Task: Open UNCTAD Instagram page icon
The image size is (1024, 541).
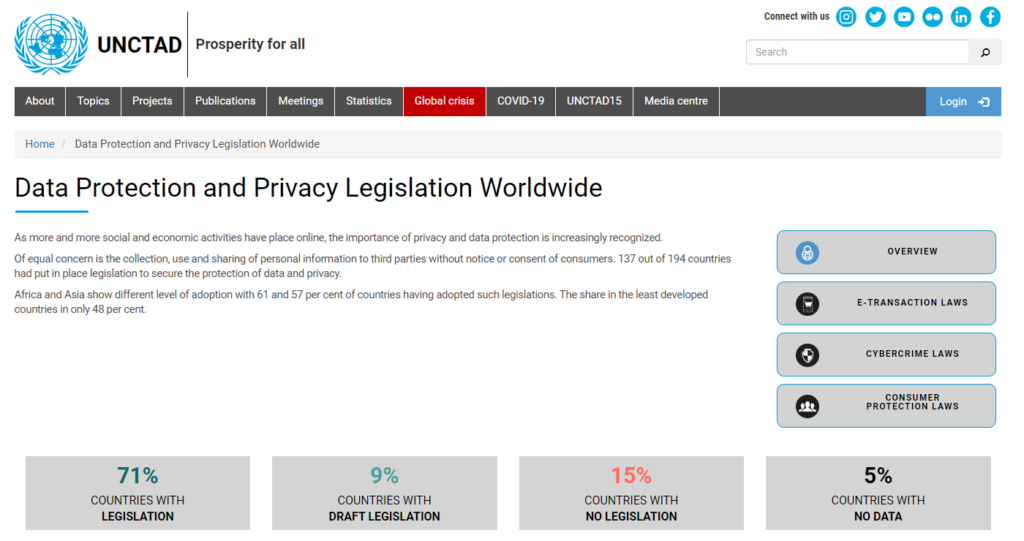Action: click(x=846, y=17)
